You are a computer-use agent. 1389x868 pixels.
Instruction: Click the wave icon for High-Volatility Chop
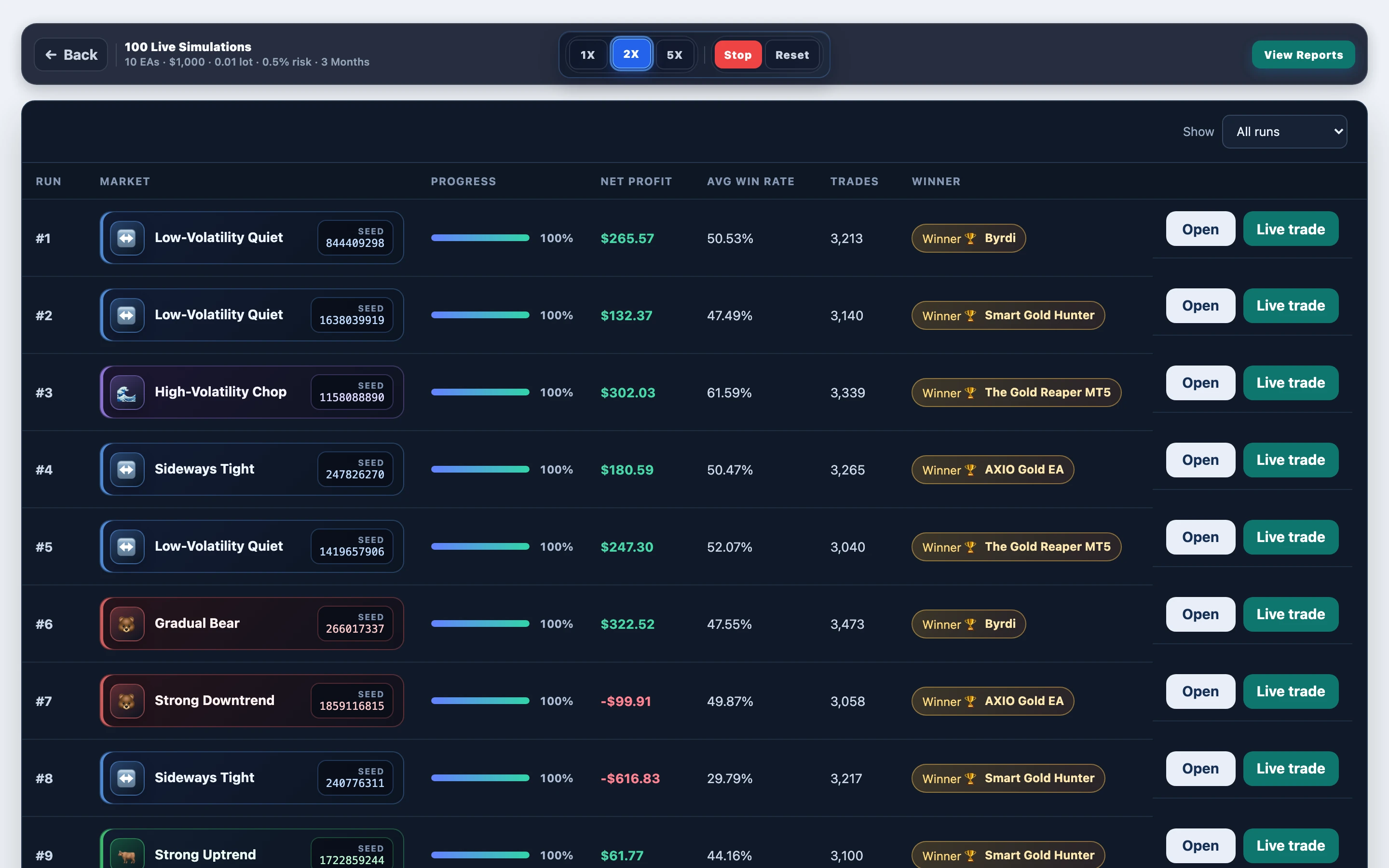coord(127,392)
